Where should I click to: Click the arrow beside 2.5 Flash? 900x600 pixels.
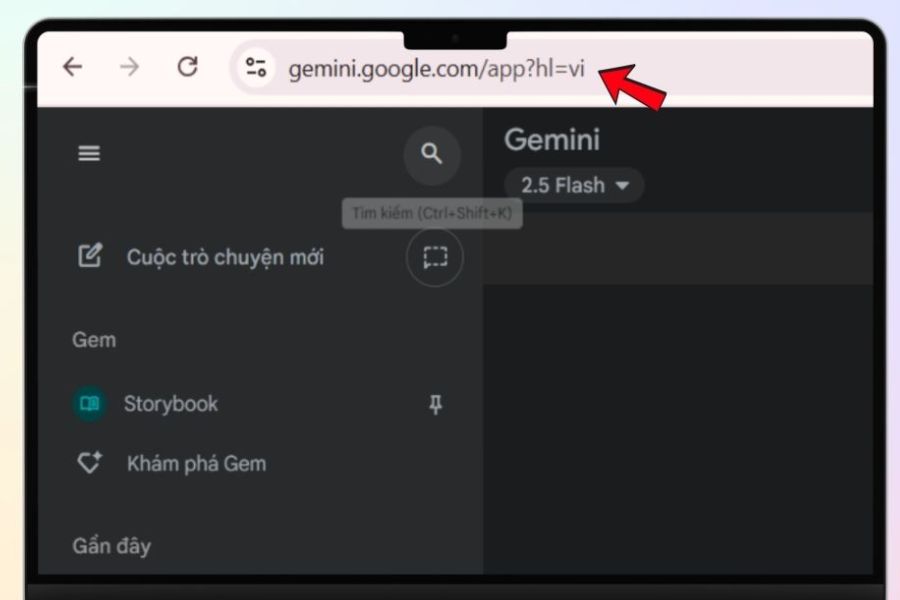[623, 186]
